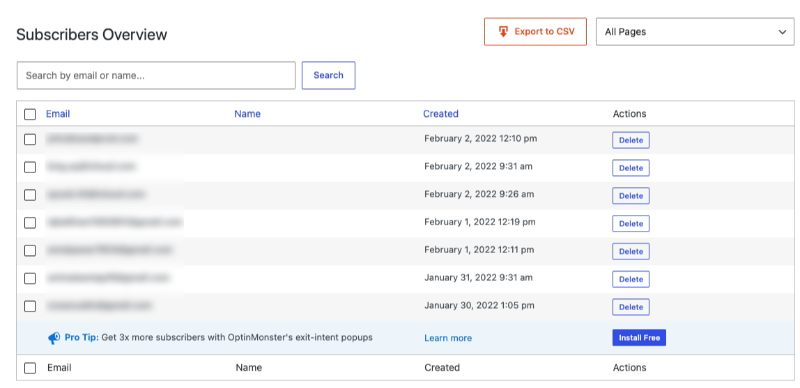Delete subscriber created February 2, 2022 9:26 am
The width and height of the screenshot is (800, 388).
631,196
